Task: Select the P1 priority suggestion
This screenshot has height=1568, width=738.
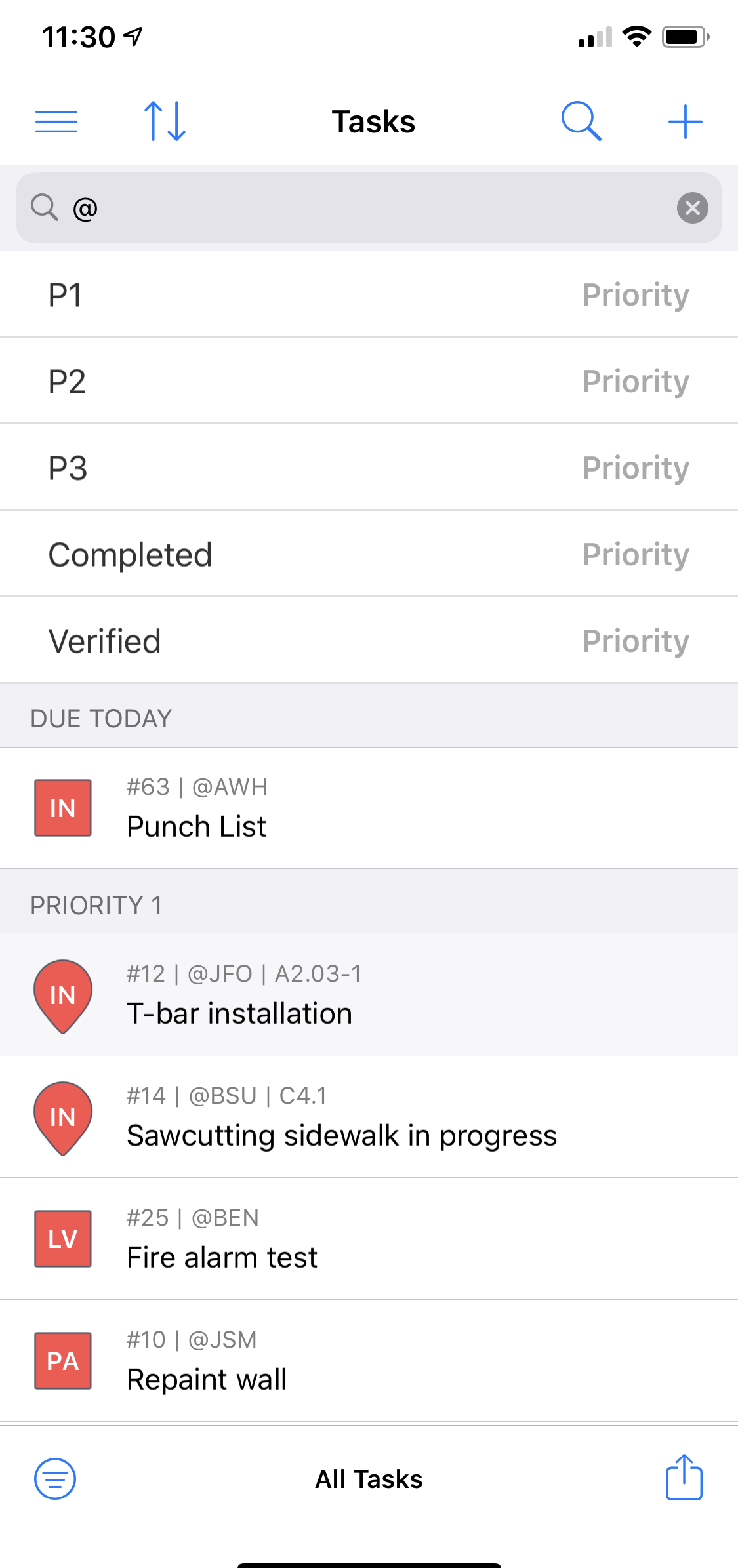Action: click(369, 294)
